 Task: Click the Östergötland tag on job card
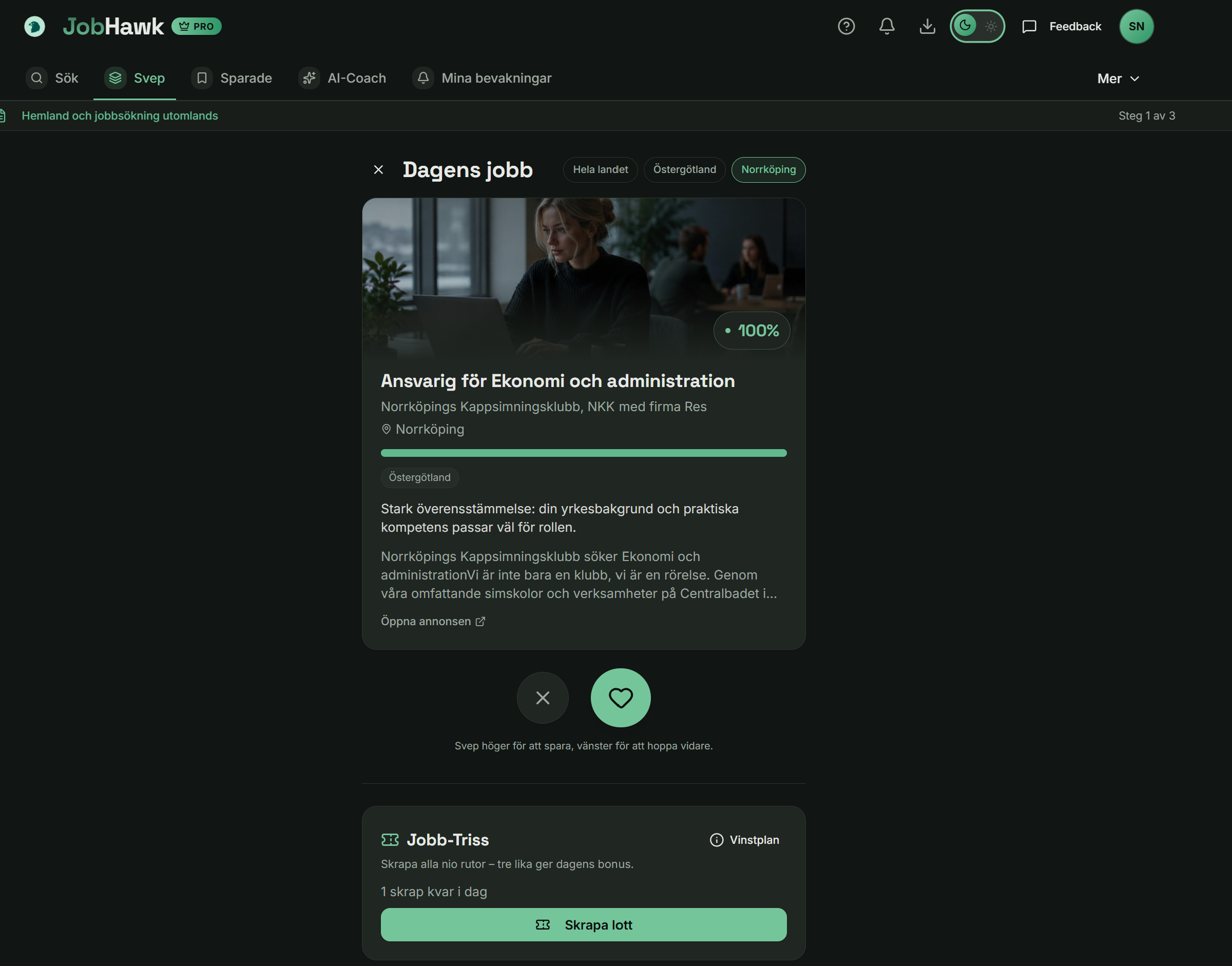coord(419,477)
